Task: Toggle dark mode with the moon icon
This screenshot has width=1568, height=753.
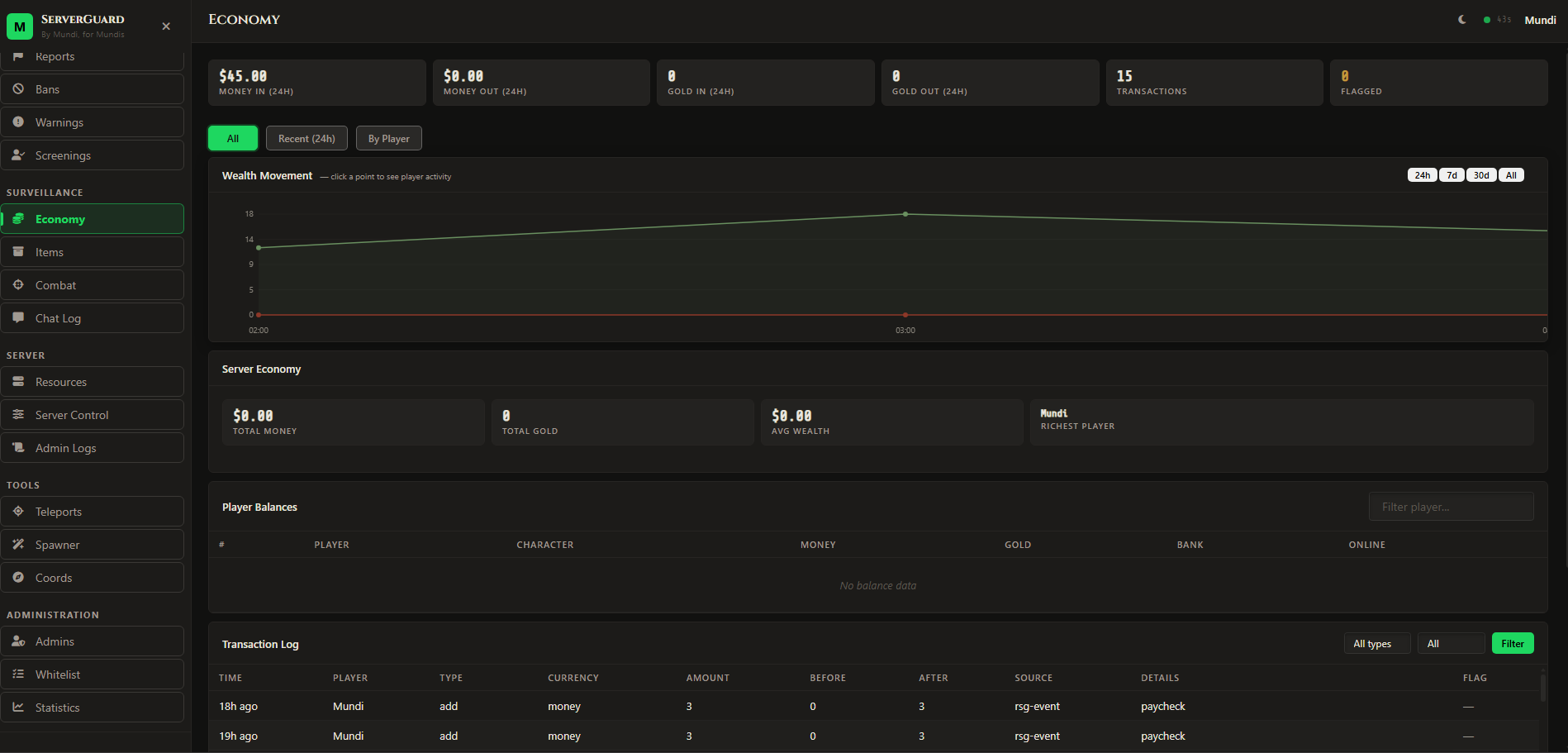Action: [1462, 20]
